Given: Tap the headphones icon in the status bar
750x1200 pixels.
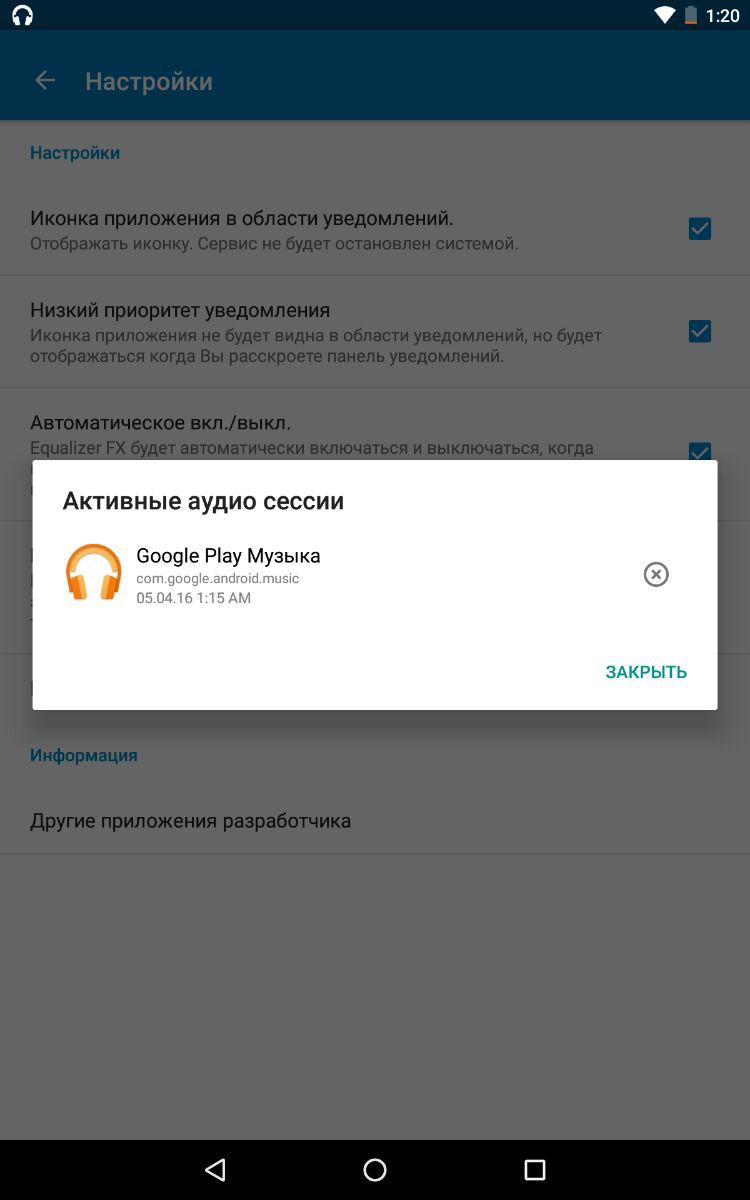Looking at the screenshot, I should click(x=22, y=15).
